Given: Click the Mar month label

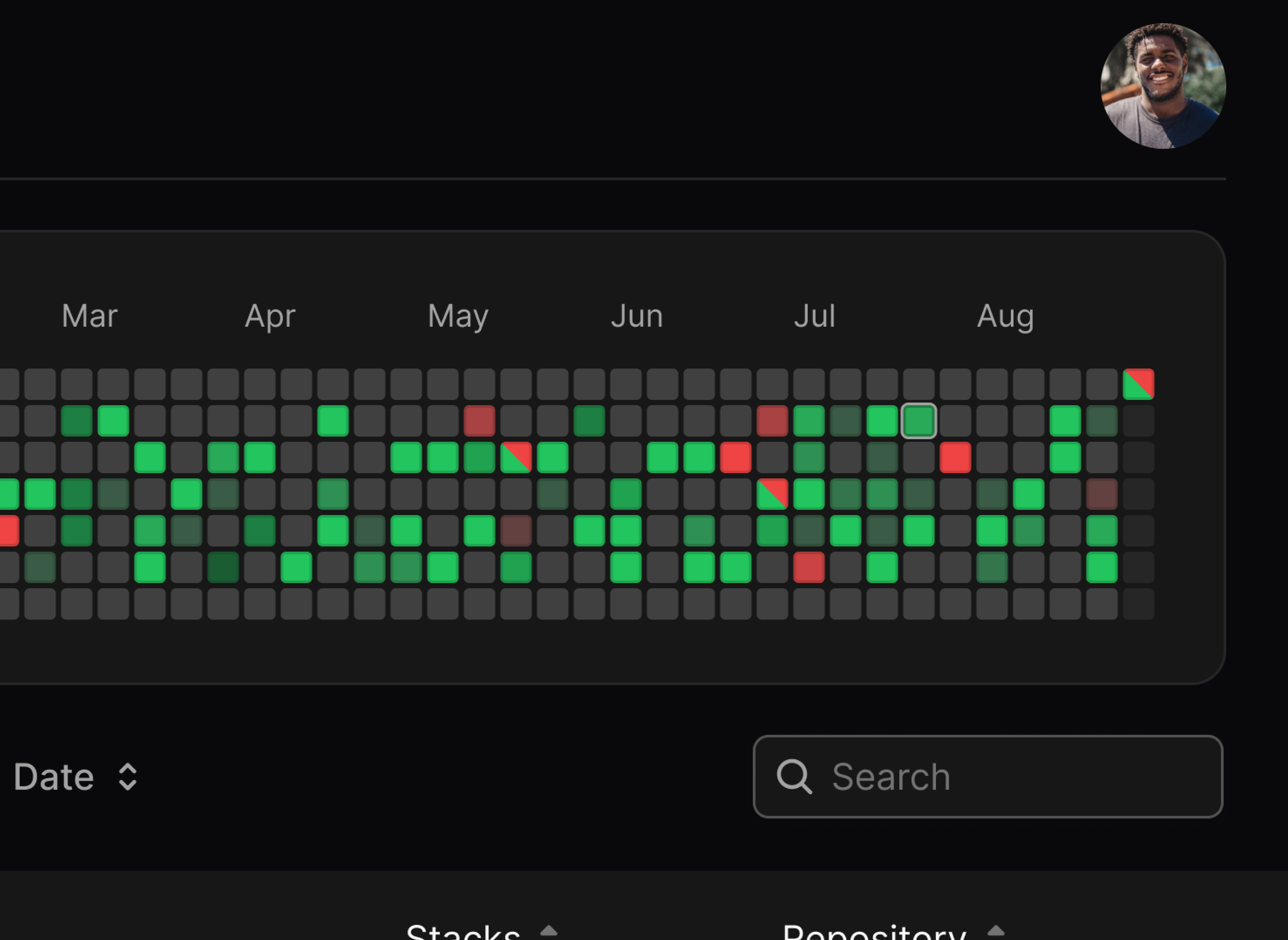Looking at the screenshot, I should click(89, 316).
